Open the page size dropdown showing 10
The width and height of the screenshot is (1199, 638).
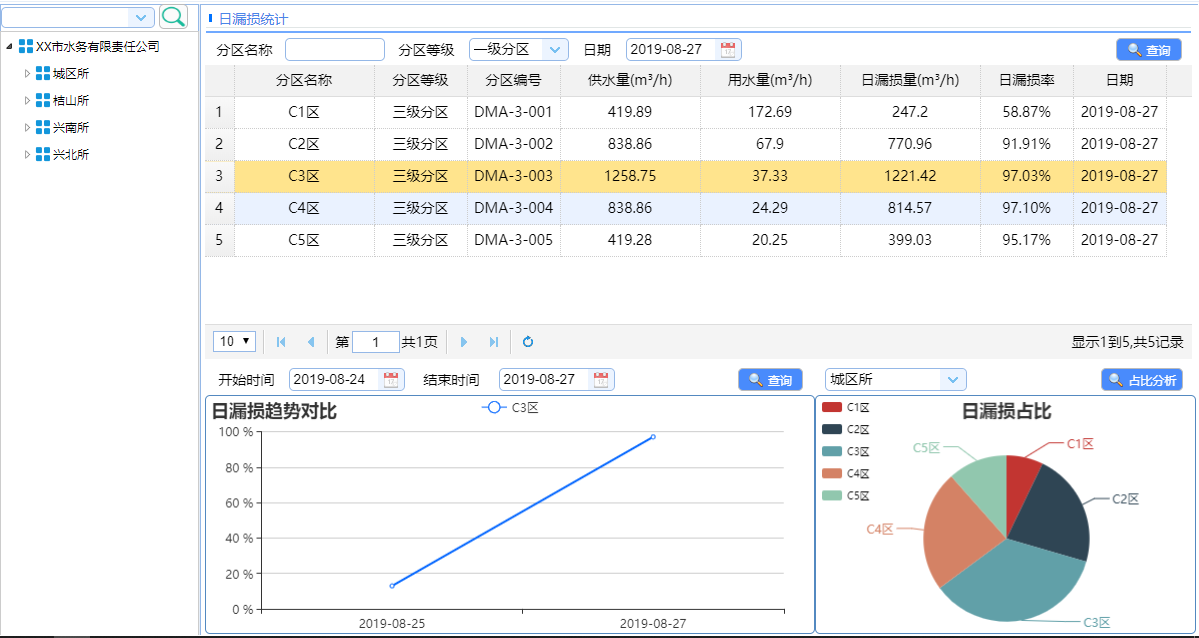234,342
